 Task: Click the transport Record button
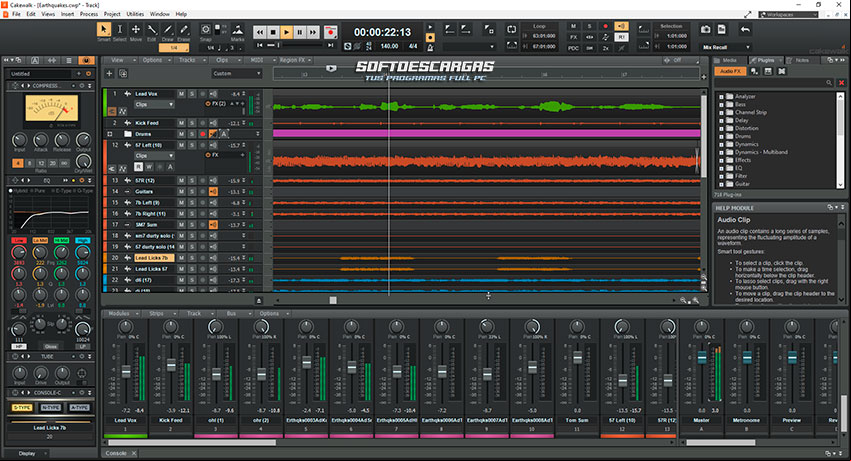(330, 33)
